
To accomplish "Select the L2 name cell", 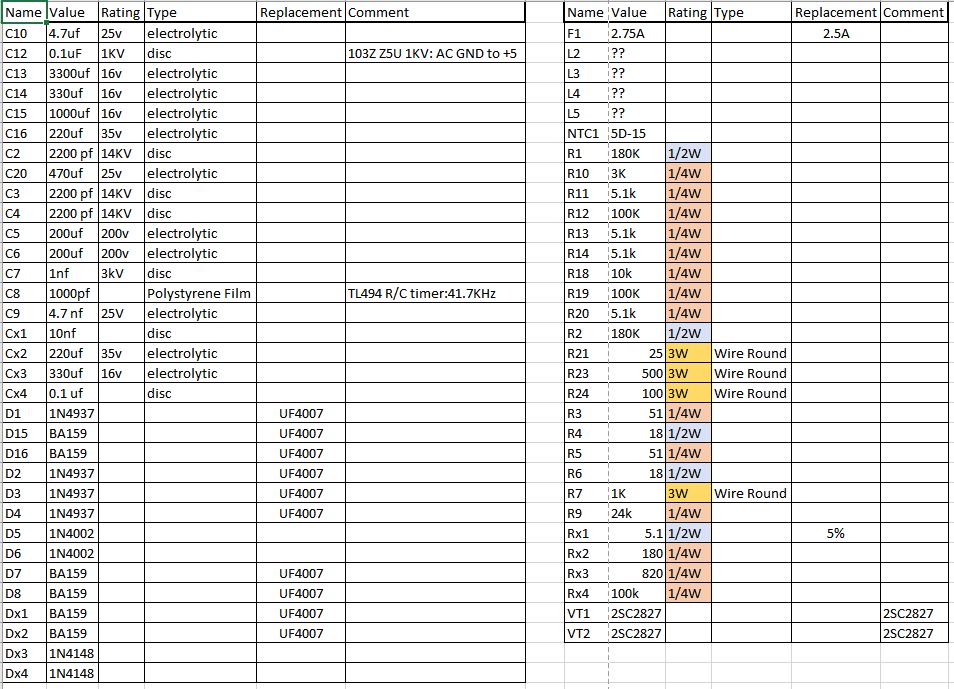I will pos(587,54).
